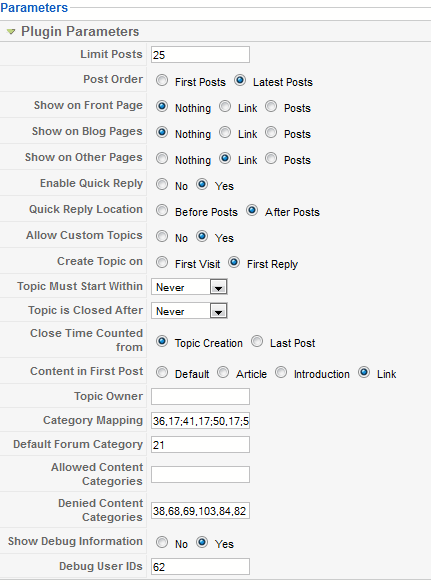Select First Posts for Post Order

click(x=162, y=81)
